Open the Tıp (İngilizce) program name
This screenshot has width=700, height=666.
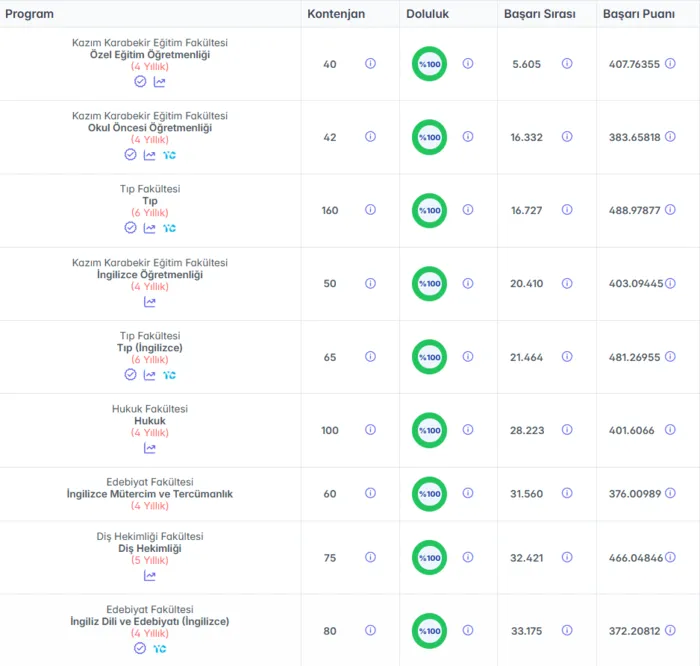click(x=150, y=348)
